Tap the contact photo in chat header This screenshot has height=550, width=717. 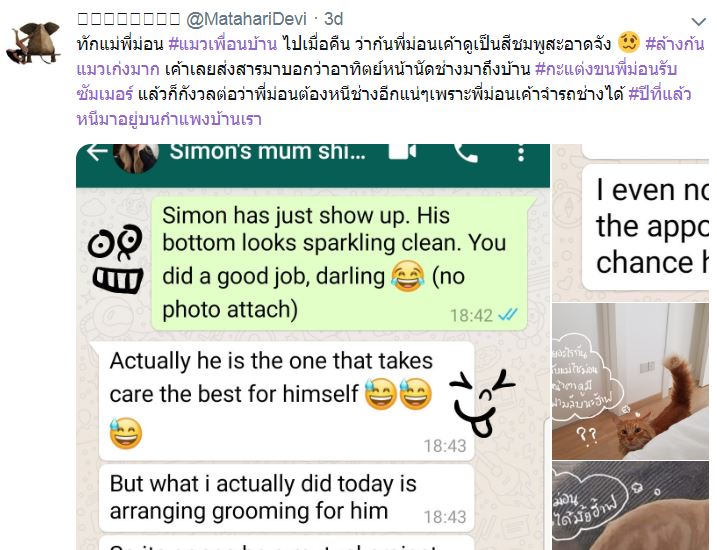tap(136, 157)
